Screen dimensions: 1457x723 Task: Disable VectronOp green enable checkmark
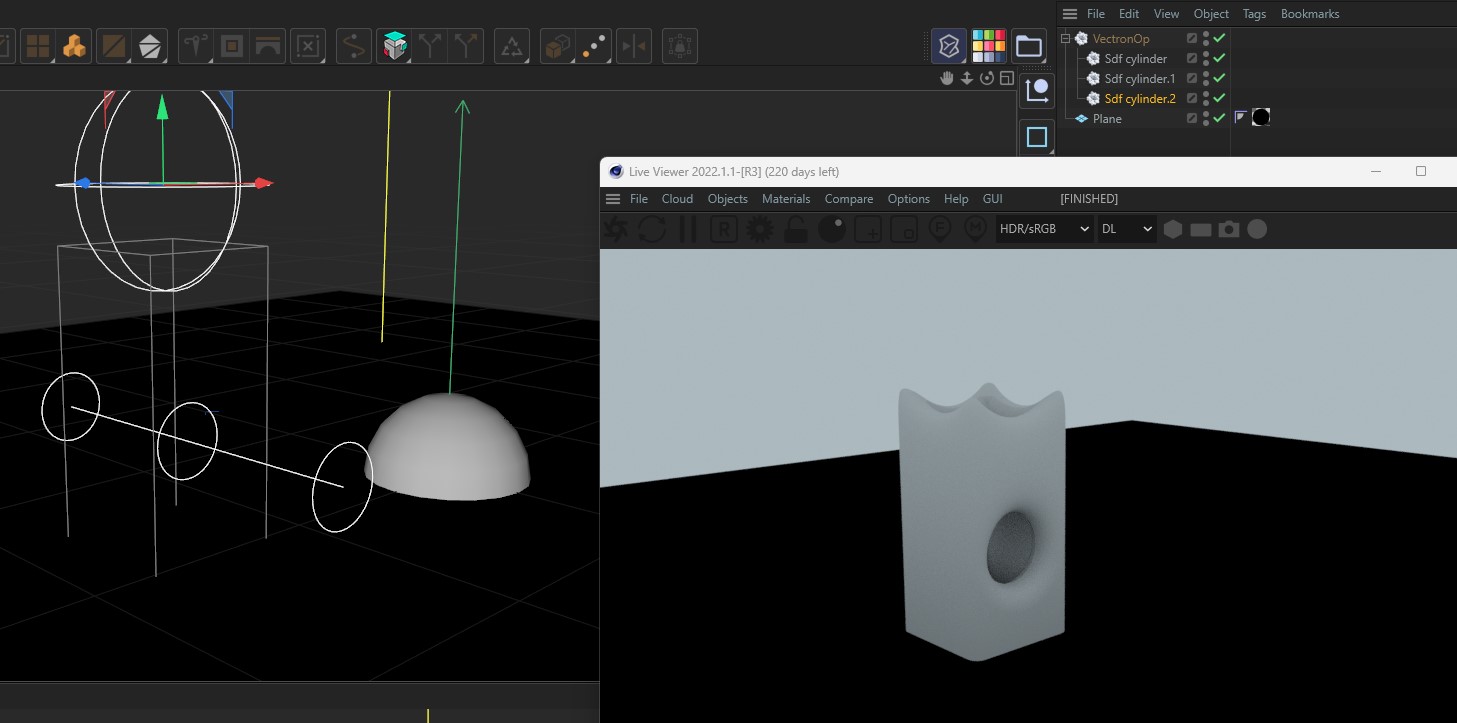point(1220,38)
